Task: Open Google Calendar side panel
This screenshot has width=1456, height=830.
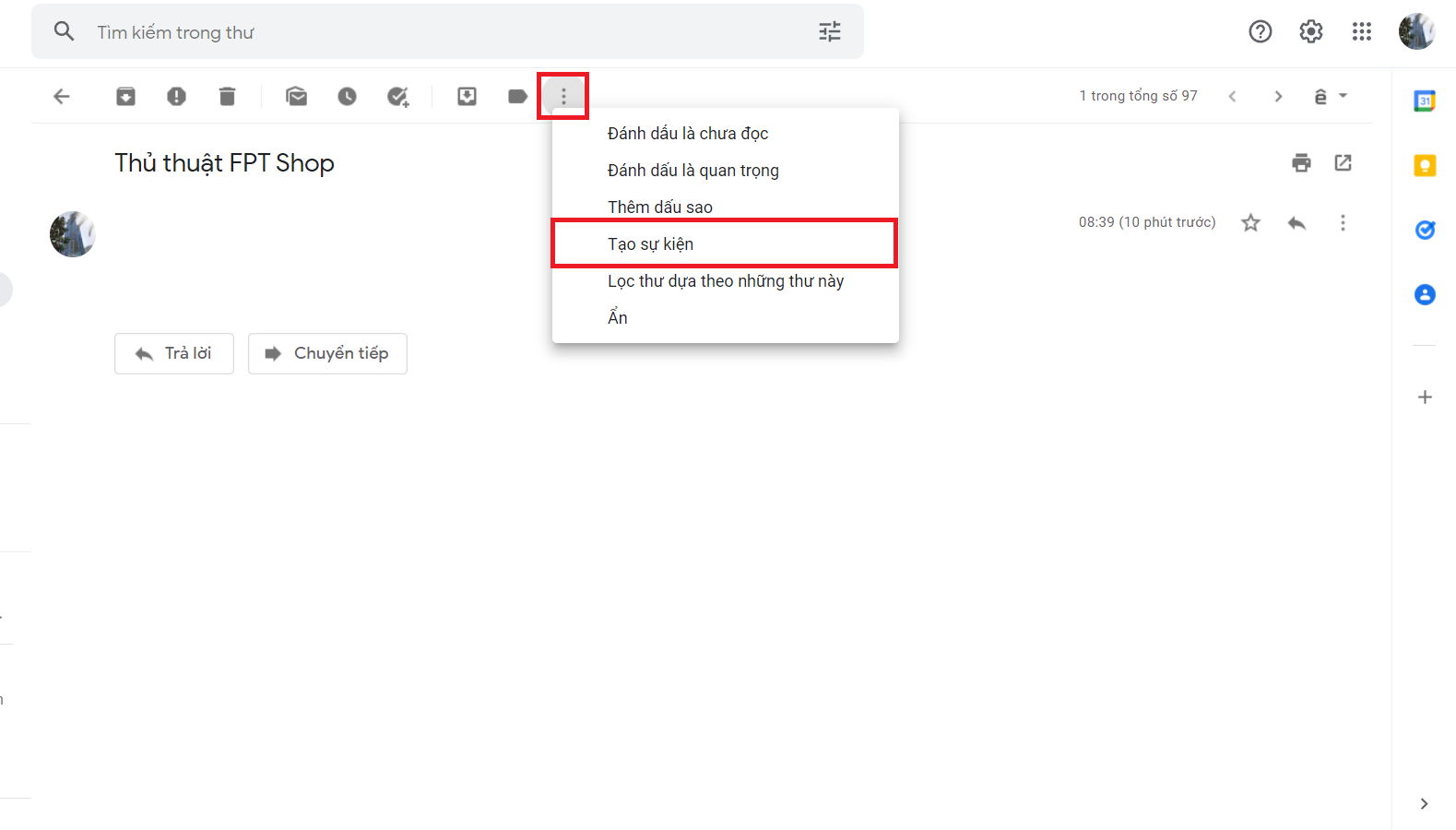Action: (1425, 101)
